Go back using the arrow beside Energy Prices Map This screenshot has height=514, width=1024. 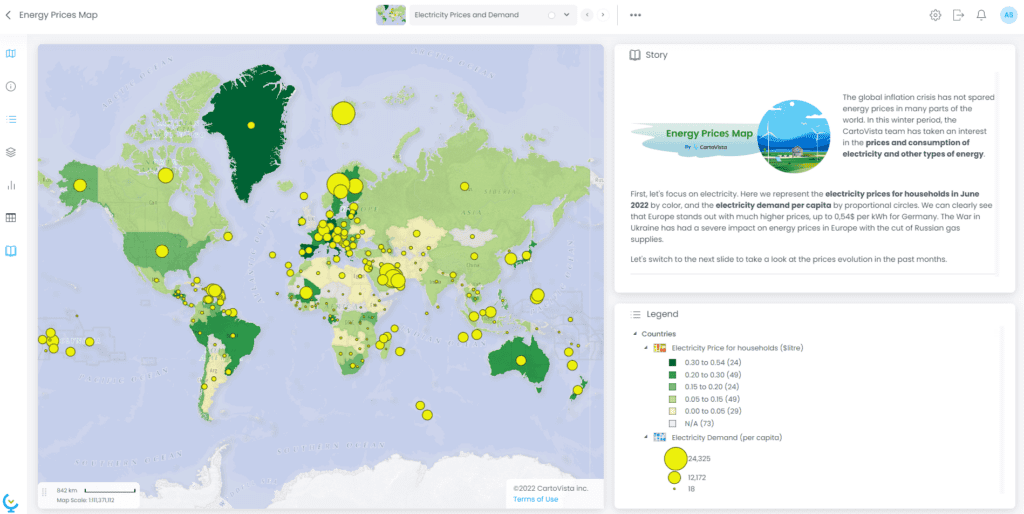tap(8, 14)
